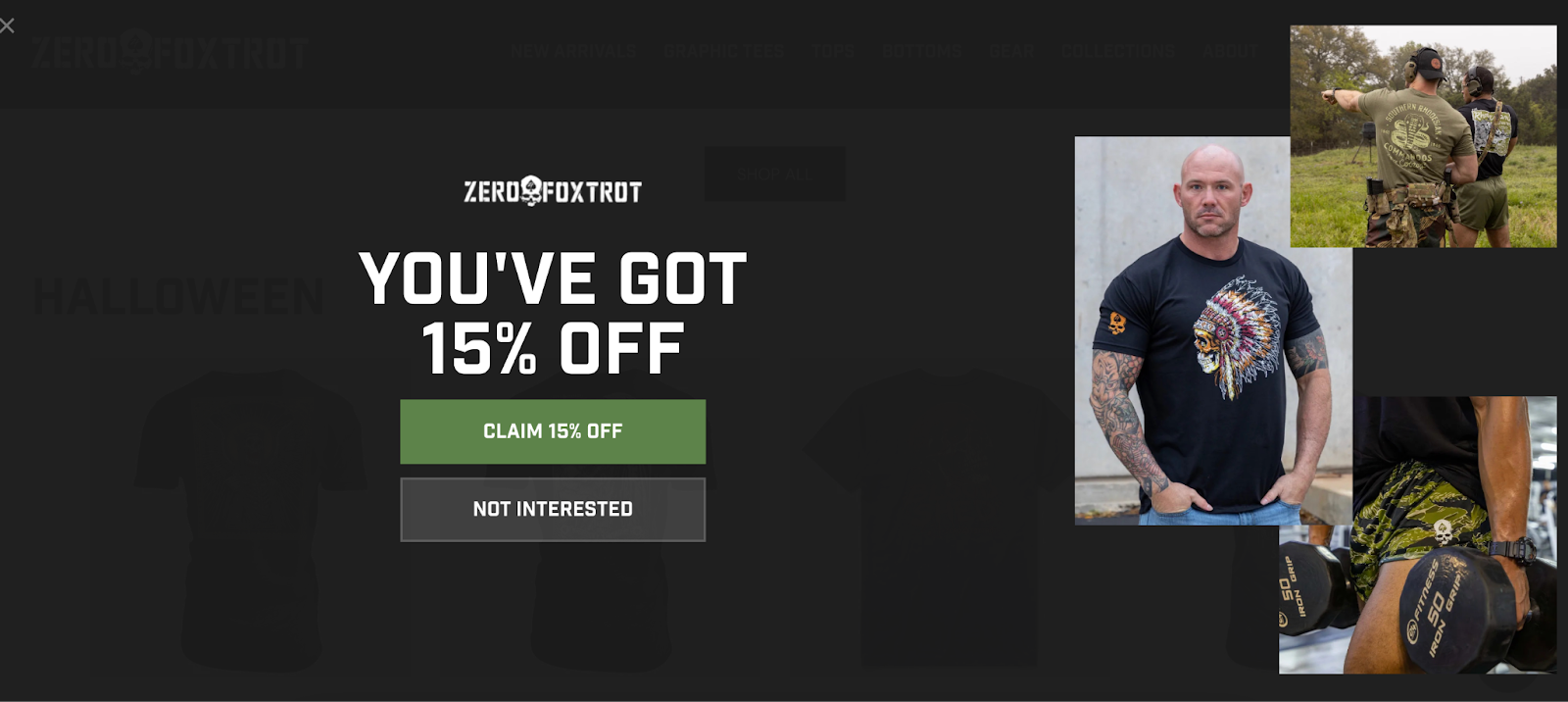
Task: Dismiss offer with Not Interested button
Action: click(553, 510)
